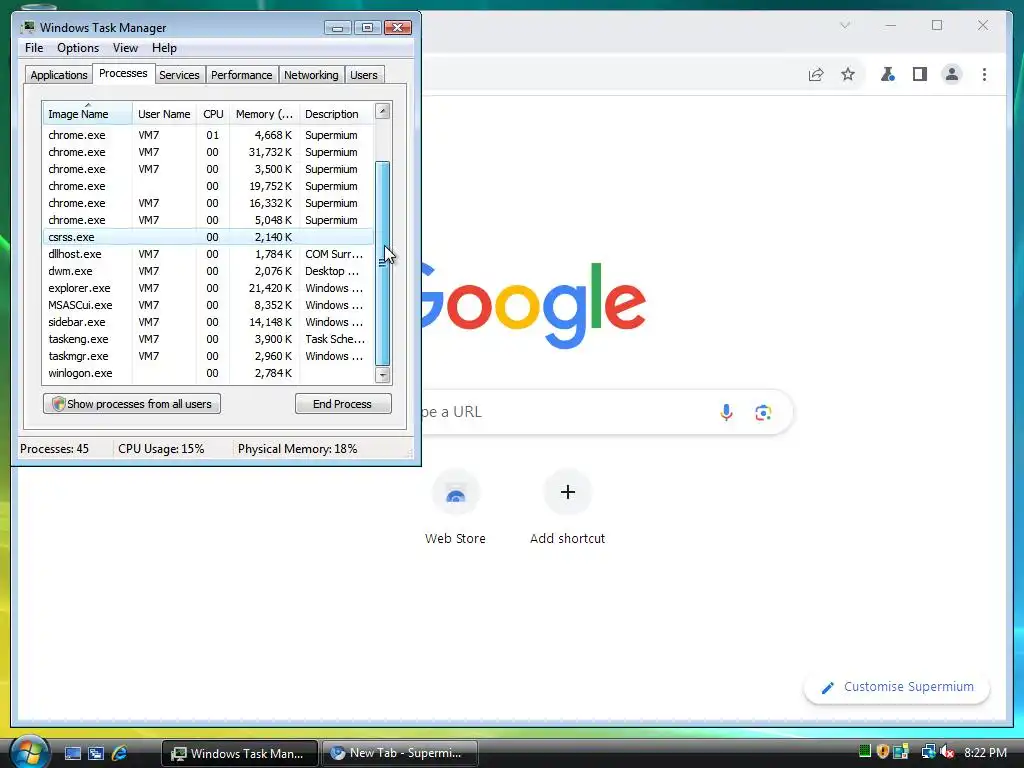Click the process list scroll down arrow
The image size is (1024, 768).
(x=383, y=375)
